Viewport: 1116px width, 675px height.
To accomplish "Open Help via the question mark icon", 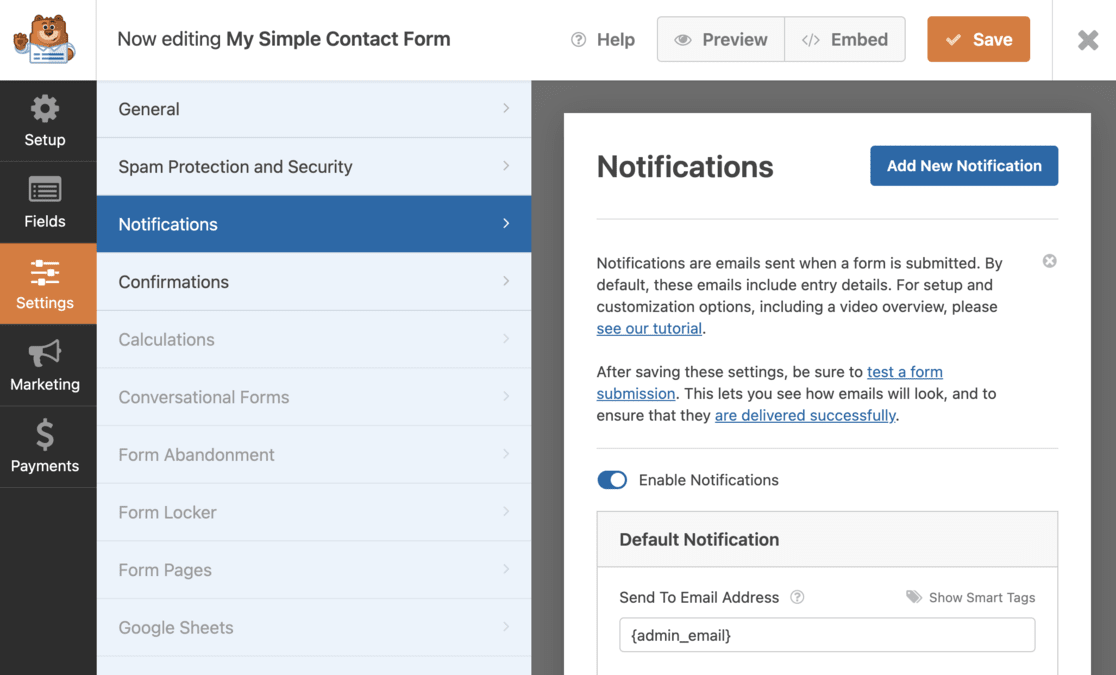I will tap(578, 39).
